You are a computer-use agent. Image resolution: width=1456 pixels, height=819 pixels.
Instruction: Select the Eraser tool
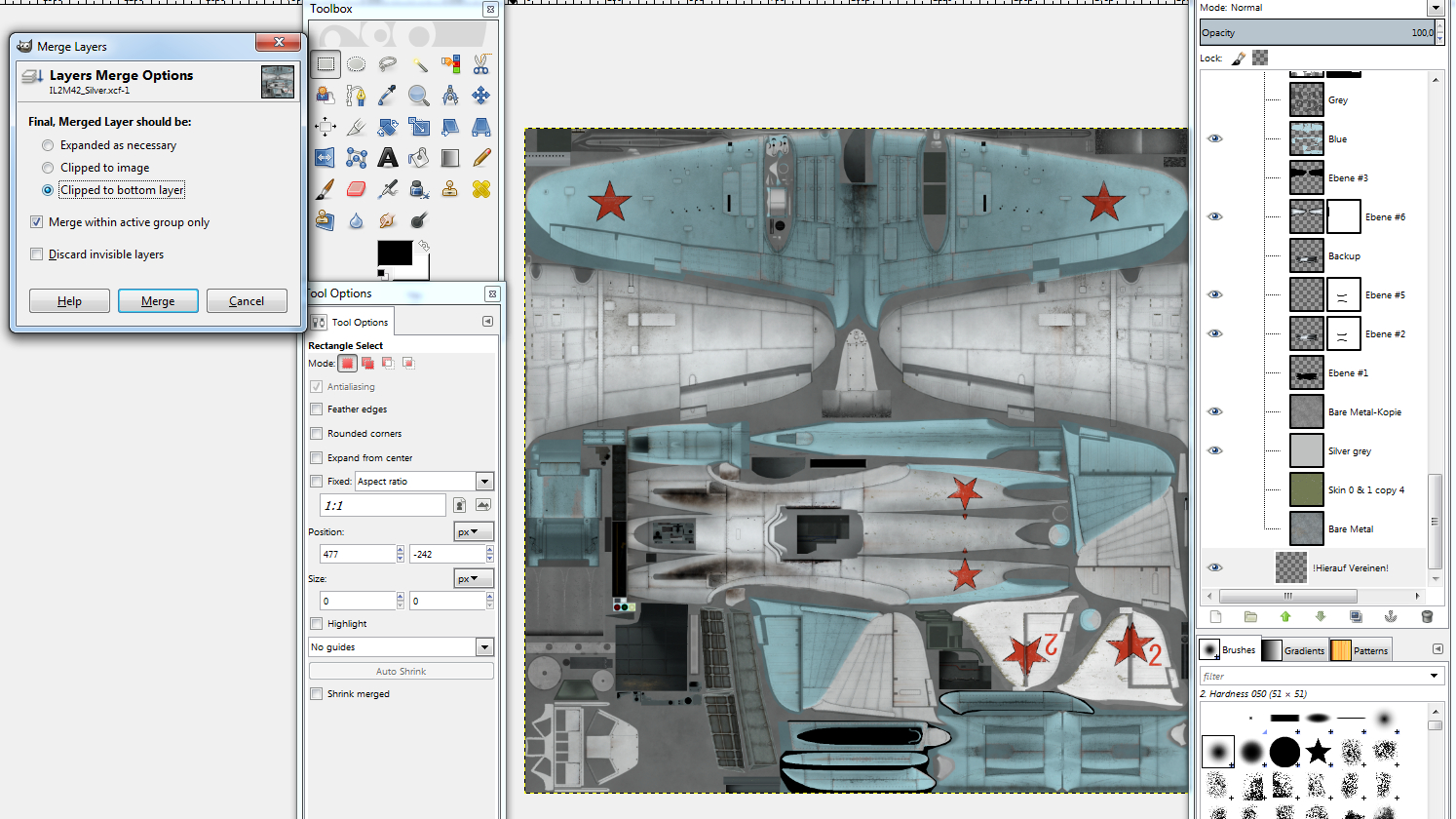coord(357,189)
